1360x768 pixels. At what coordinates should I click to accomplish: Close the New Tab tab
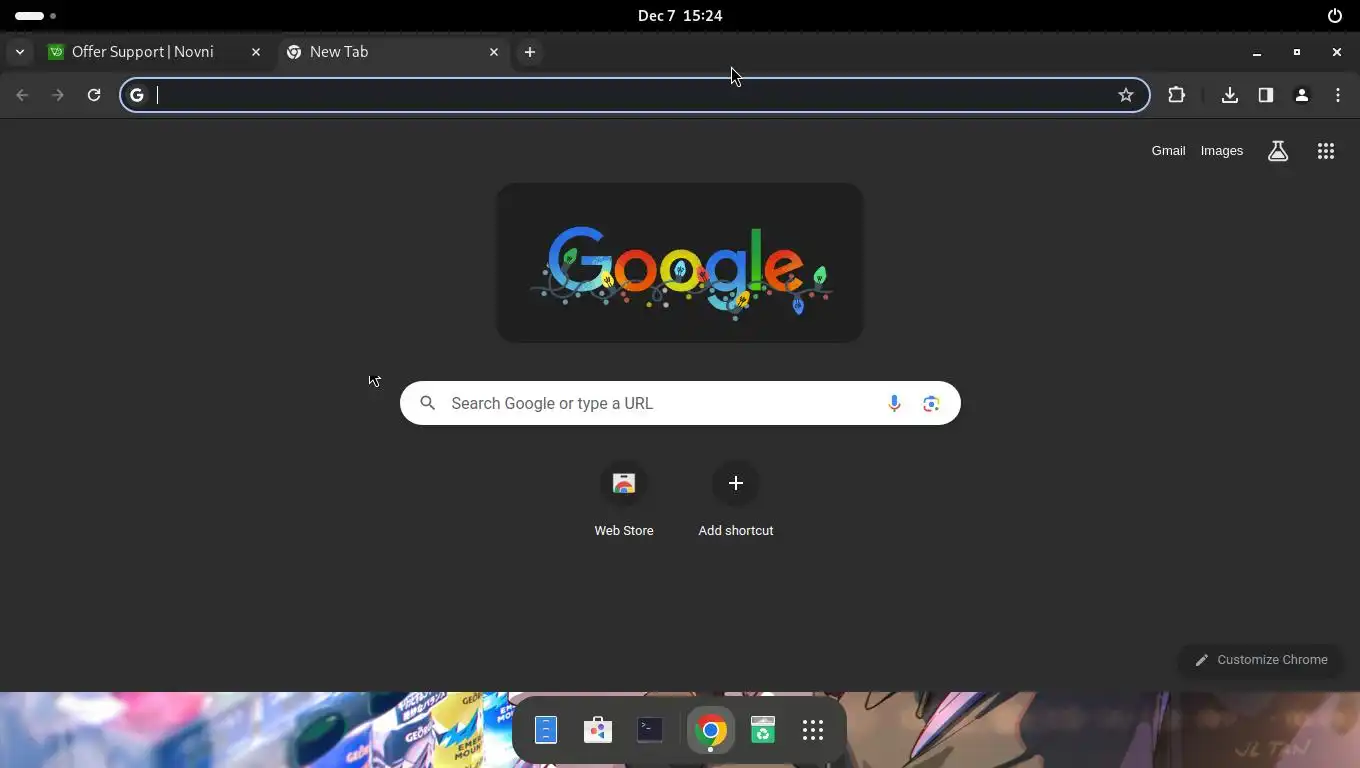tap(494, 52)
